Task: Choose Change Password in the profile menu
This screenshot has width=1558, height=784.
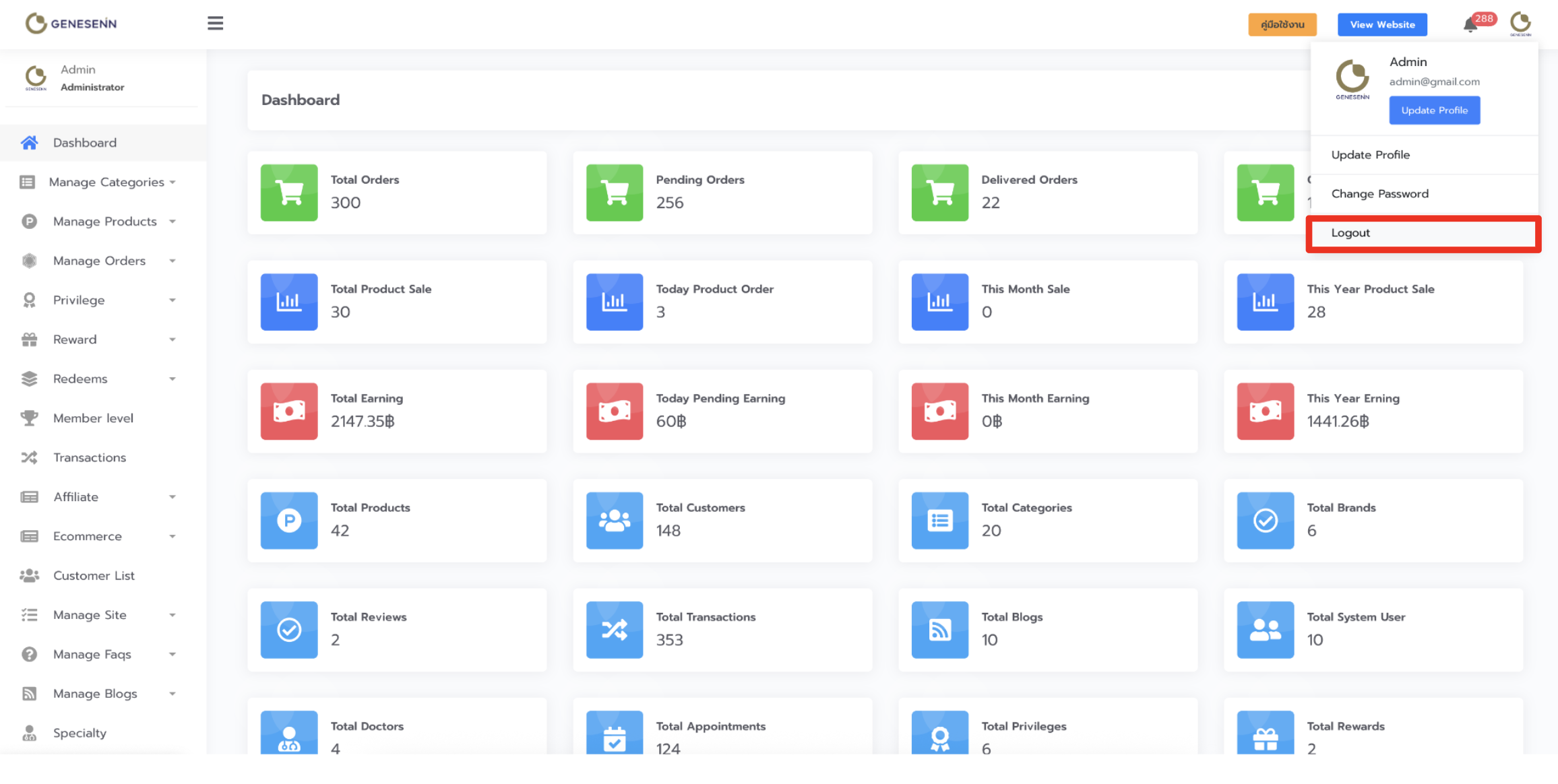Action: 1379,194
